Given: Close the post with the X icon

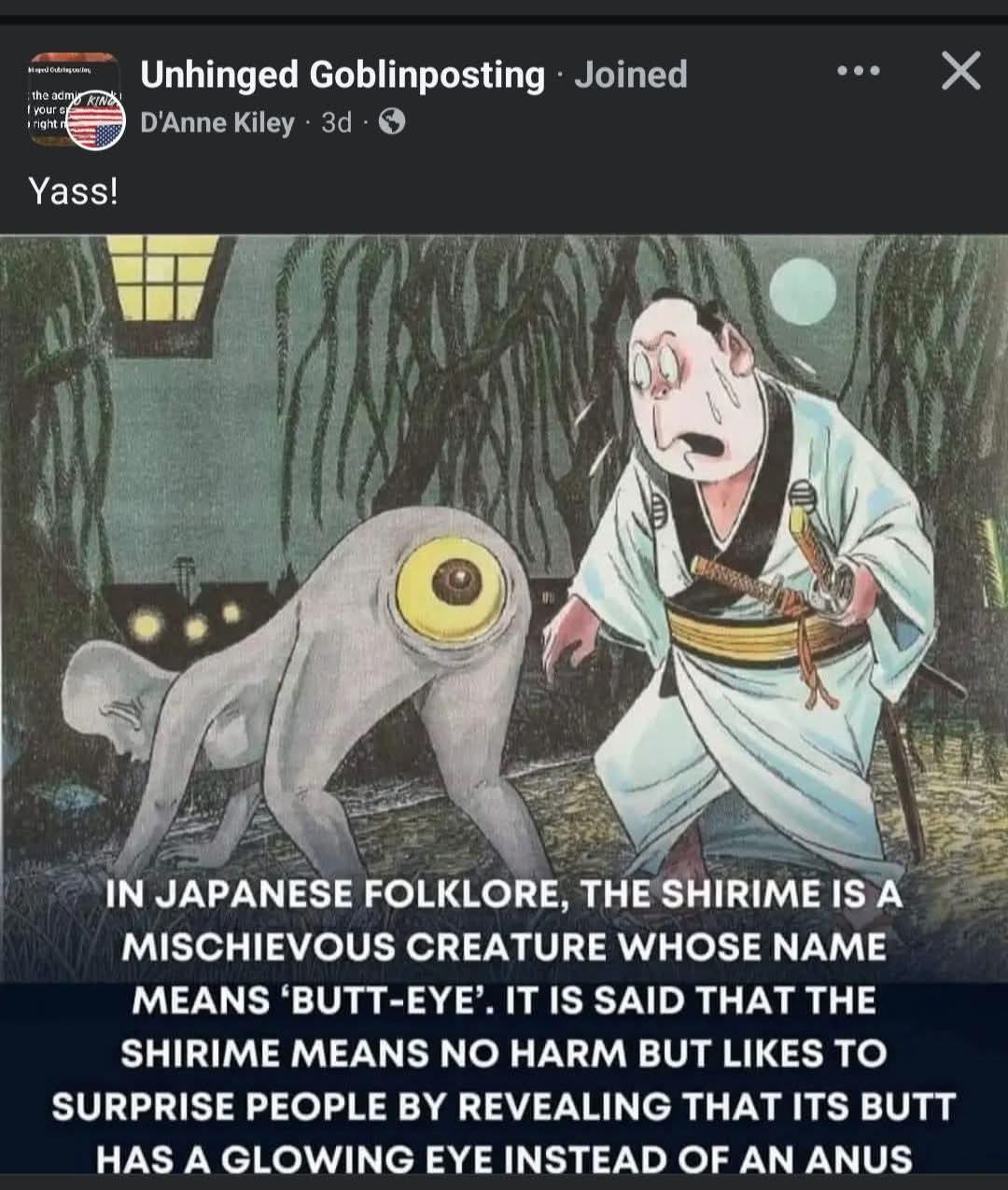Looking at the screenshot, I should click(960, 71).
